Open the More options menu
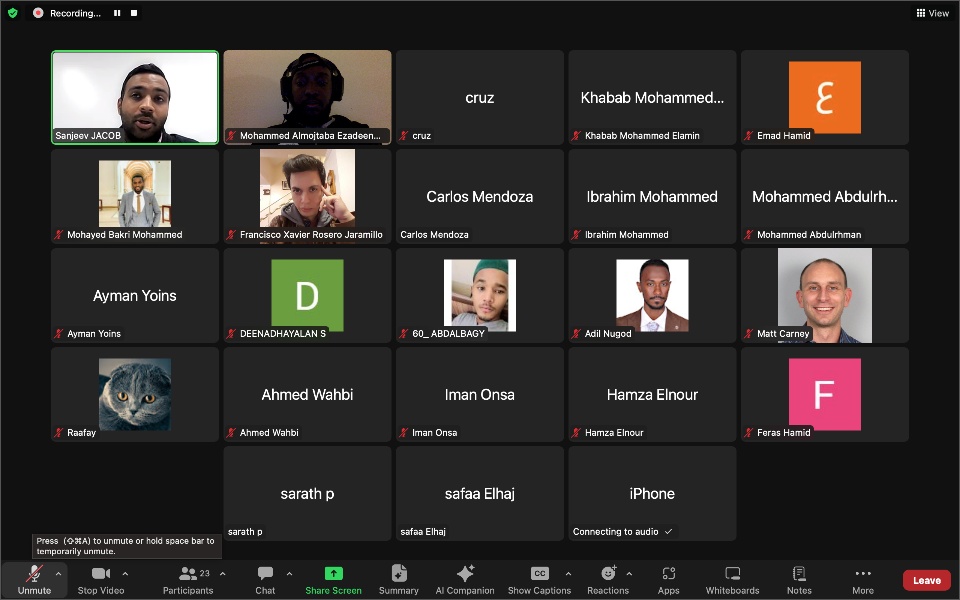The height and width of the screenshot is (600, 960). [x=863, y=579]
